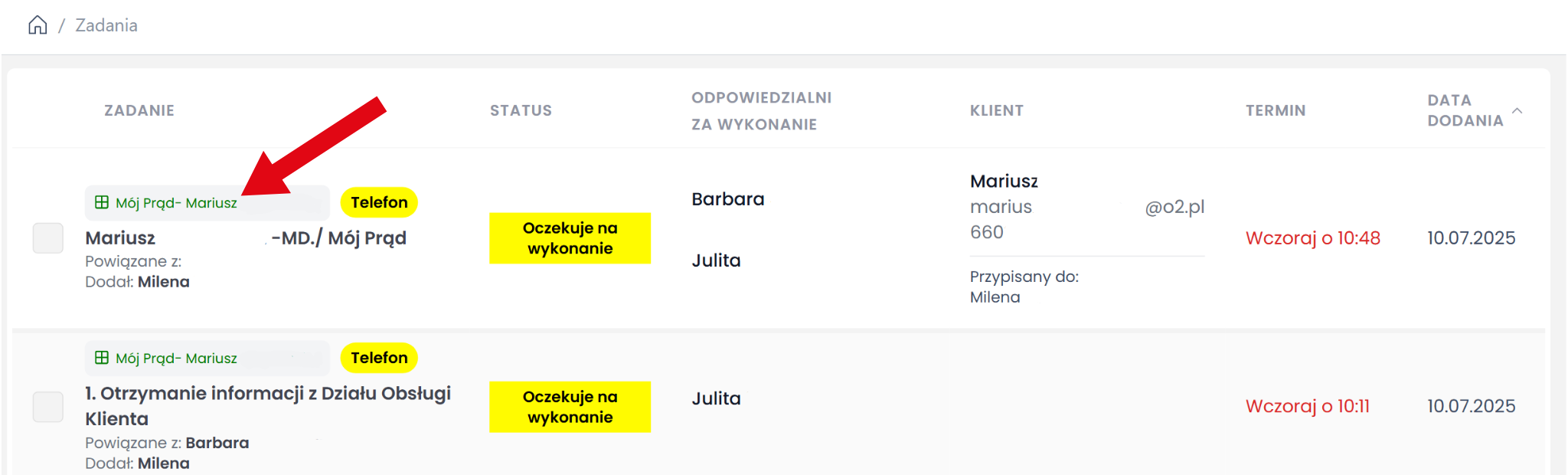Sort by the Klient column header
Screen dimensions: 1568x475
point(996,110)
